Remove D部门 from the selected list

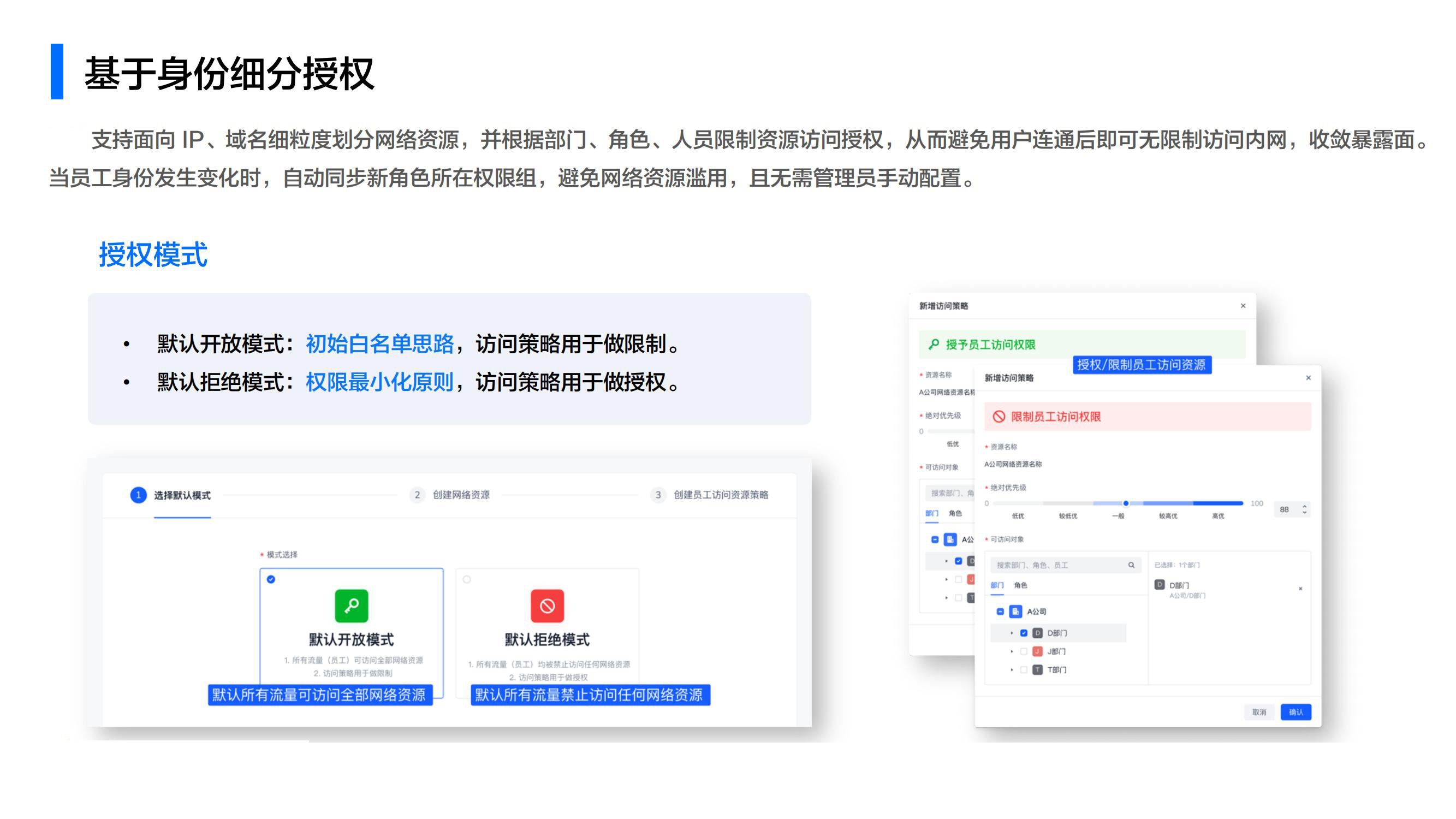tap(1300, 589)
